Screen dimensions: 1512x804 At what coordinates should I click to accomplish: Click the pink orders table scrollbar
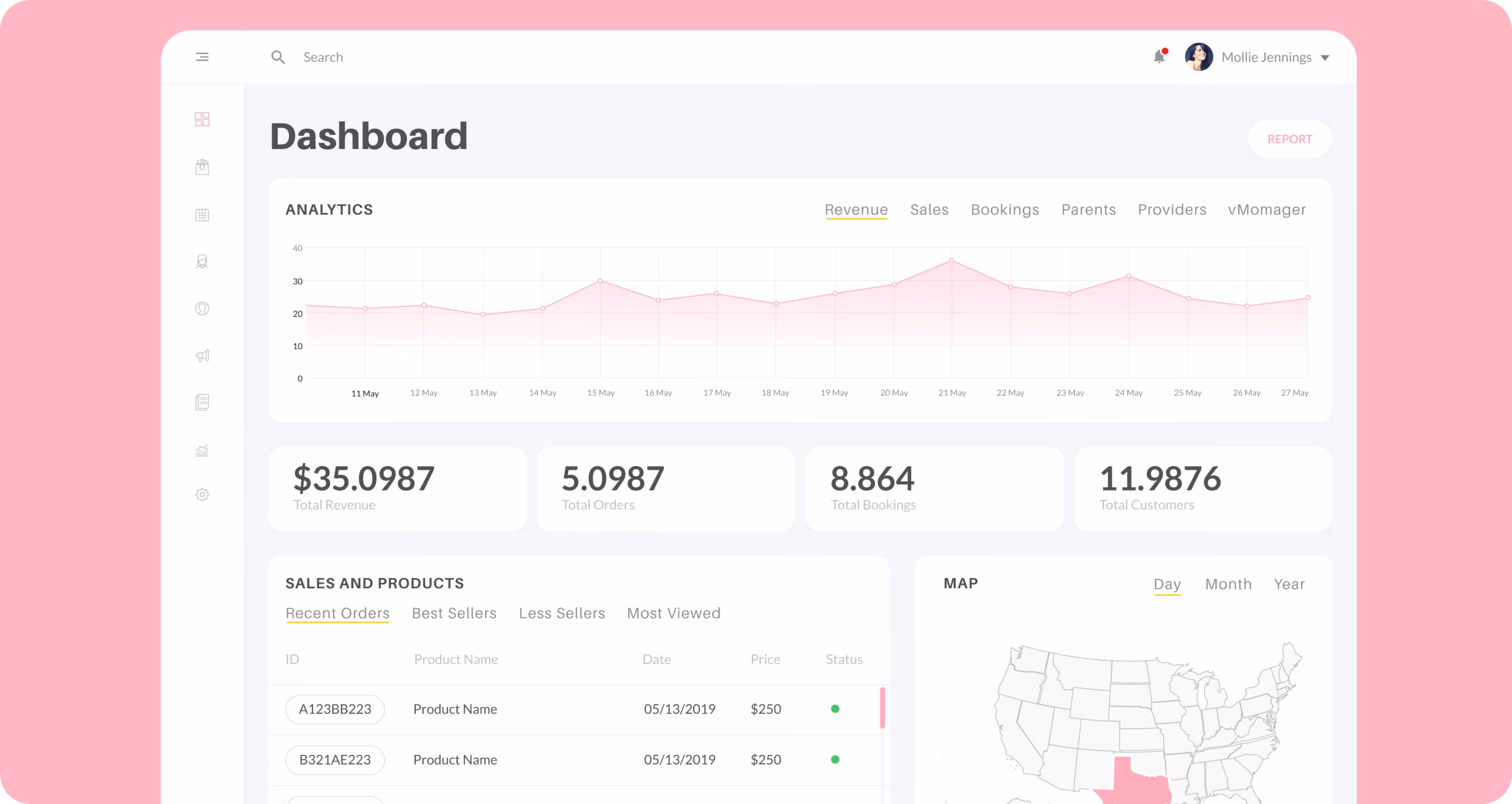[x=882, y=708]
